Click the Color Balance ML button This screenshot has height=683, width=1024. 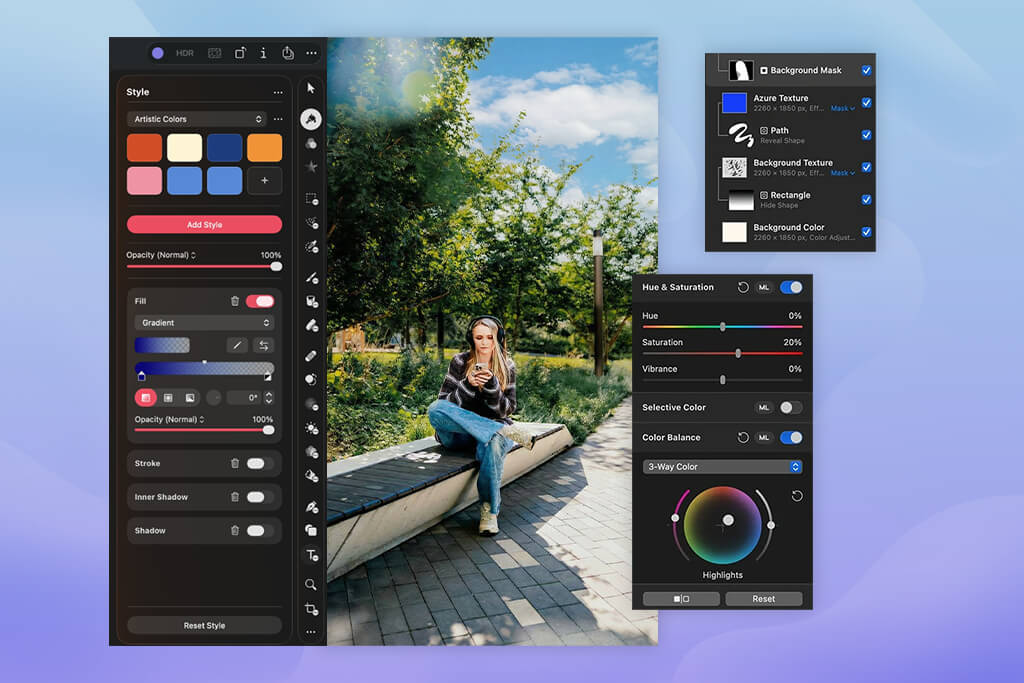coord(763,437)
